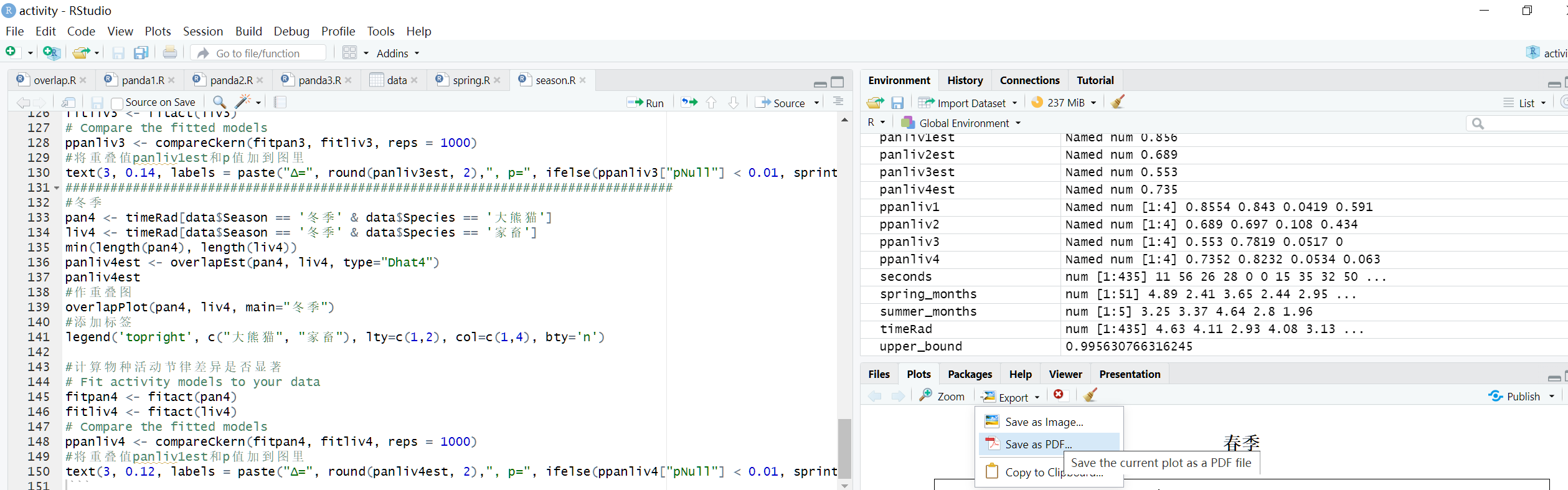Open memory usage 237 MiB dropdown
This screenshot has width=1568, height=490.
tap(1064, 103)
